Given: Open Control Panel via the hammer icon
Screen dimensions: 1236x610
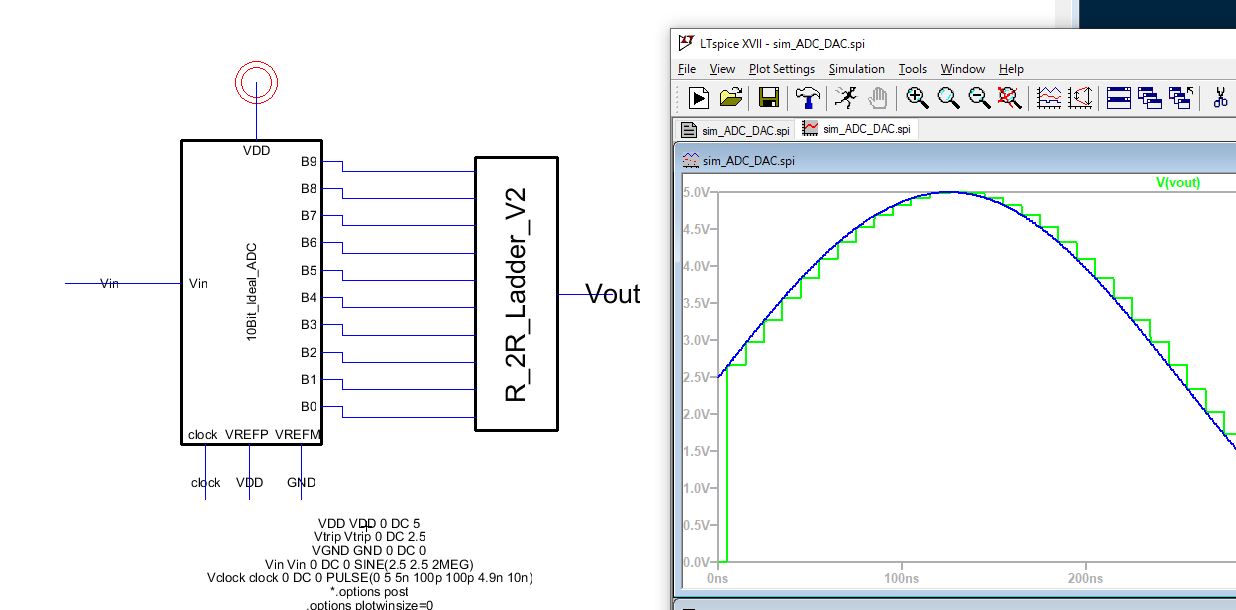Looking at the screenshot, I should tap(808, 97).
